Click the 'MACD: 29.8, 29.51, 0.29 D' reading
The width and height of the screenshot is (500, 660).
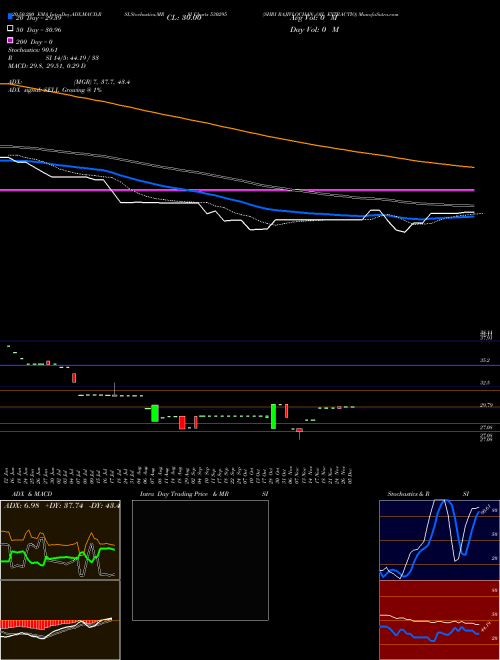47,66
